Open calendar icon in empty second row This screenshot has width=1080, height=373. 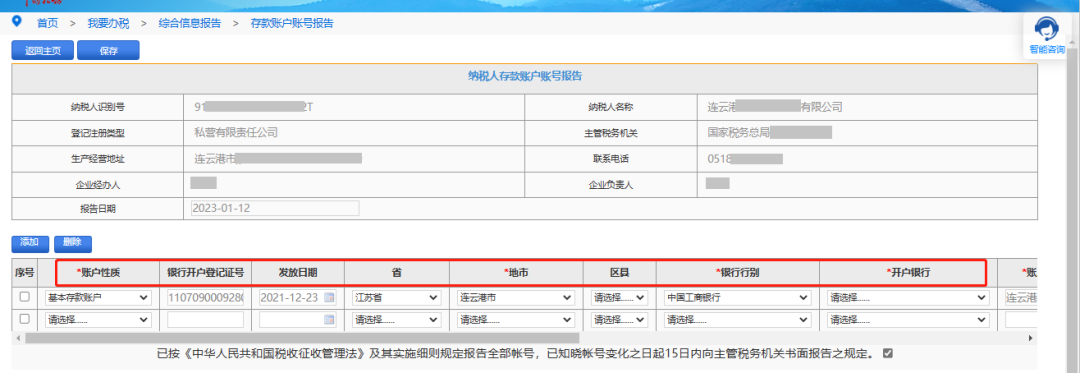[329, 319]
